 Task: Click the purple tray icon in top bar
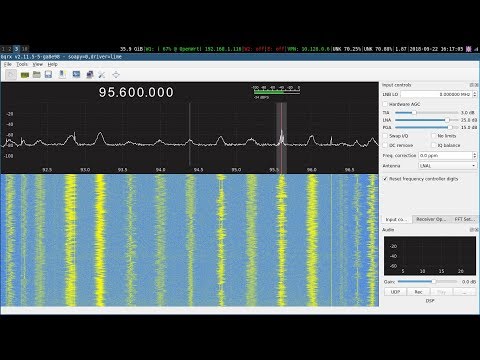coord(468,49)
